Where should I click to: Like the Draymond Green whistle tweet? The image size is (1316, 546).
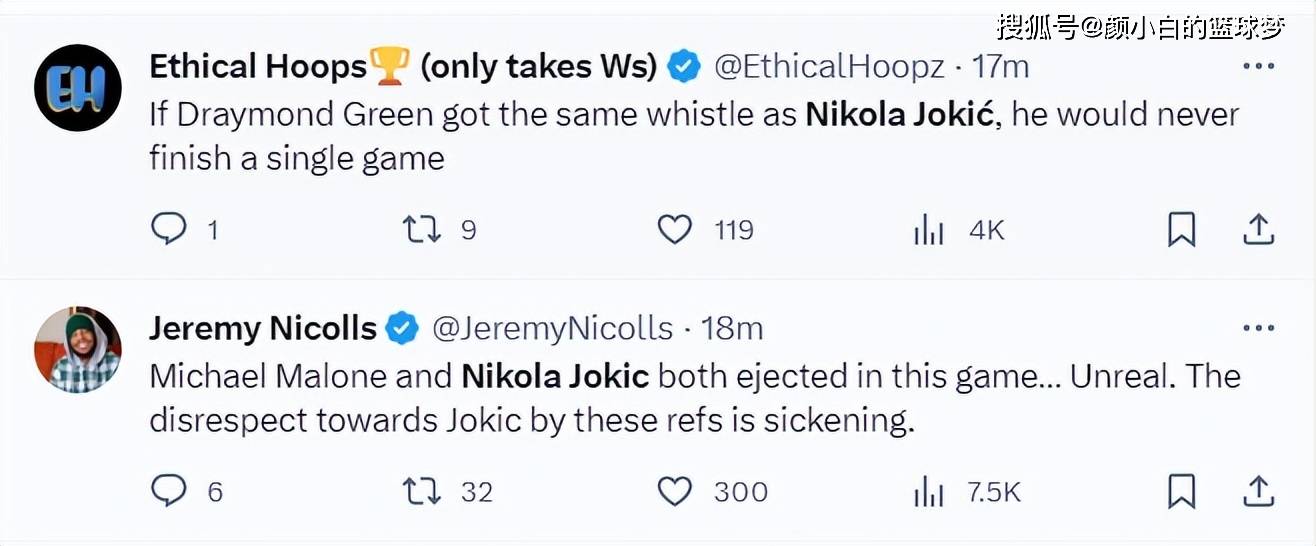pyautogui.click(x=675, y=230)
